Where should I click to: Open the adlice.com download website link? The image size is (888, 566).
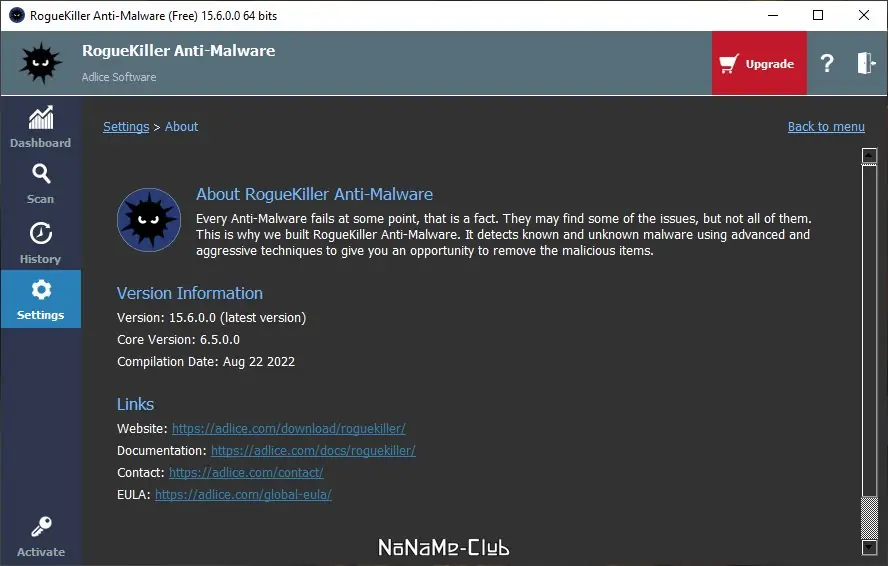tap(289, 428)
